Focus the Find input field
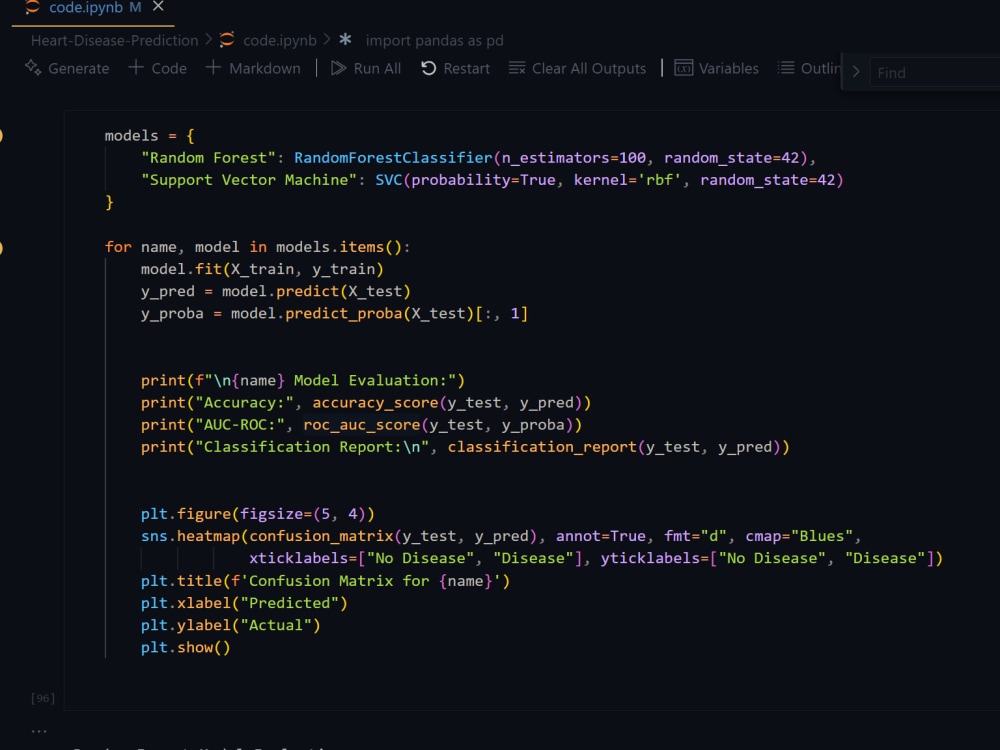This screenshot has height=750, width=1000. (x=935, y=73)
